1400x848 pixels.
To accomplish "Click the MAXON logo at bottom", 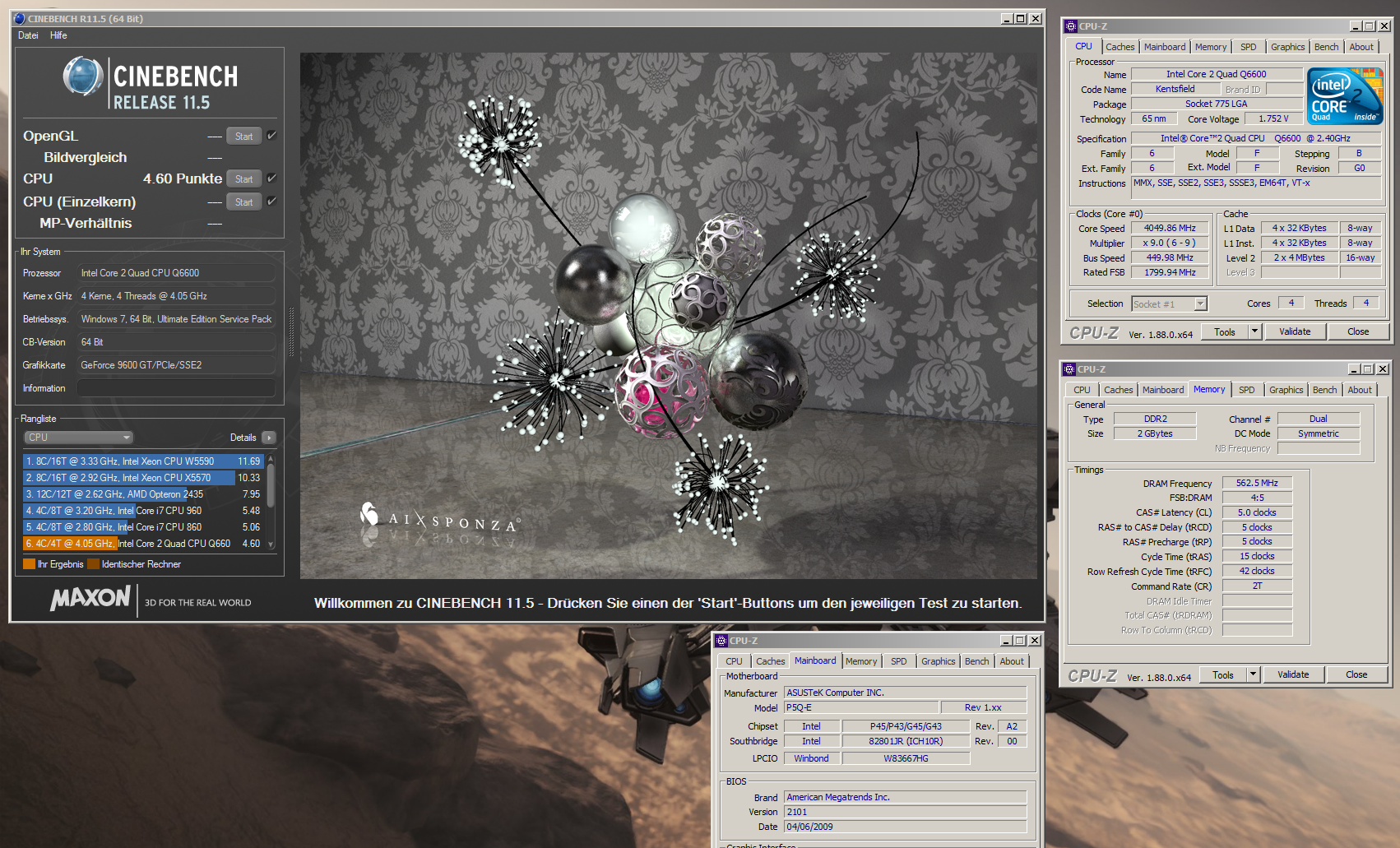I will [90, 598].
